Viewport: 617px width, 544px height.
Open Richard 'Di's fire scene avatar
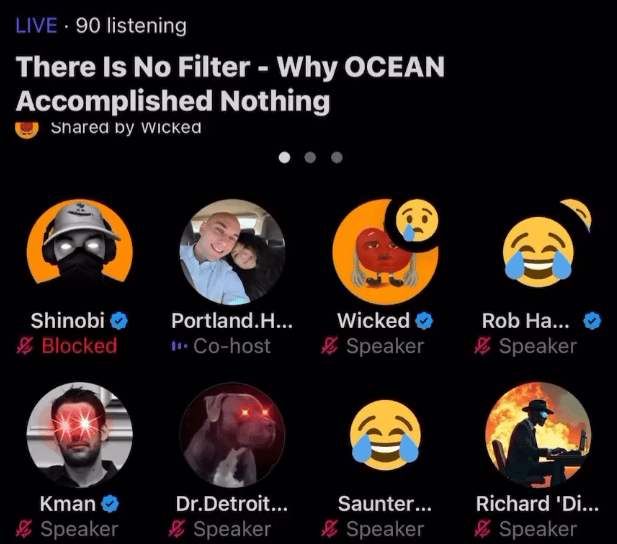[x=538, y=435]
